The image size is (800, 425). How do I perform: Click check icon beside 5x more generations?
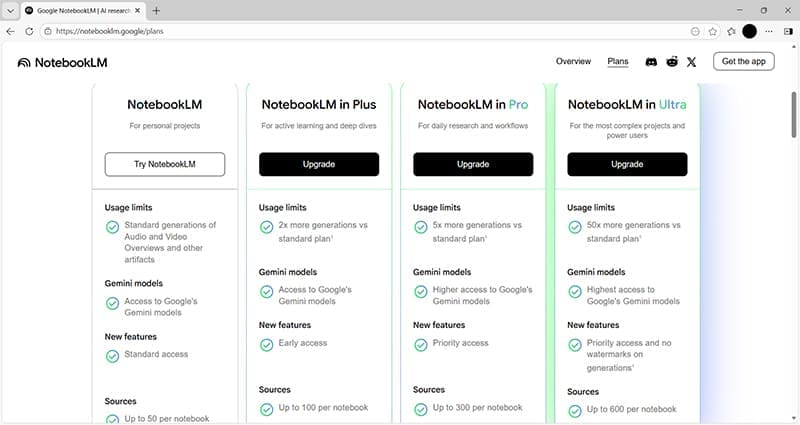[420, 227]
